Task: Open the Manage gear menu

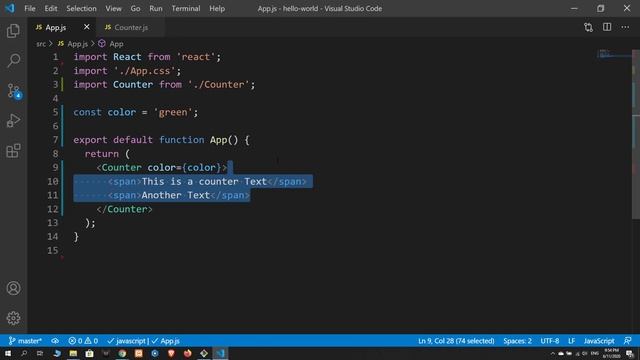Action: [x=13, y=318]
